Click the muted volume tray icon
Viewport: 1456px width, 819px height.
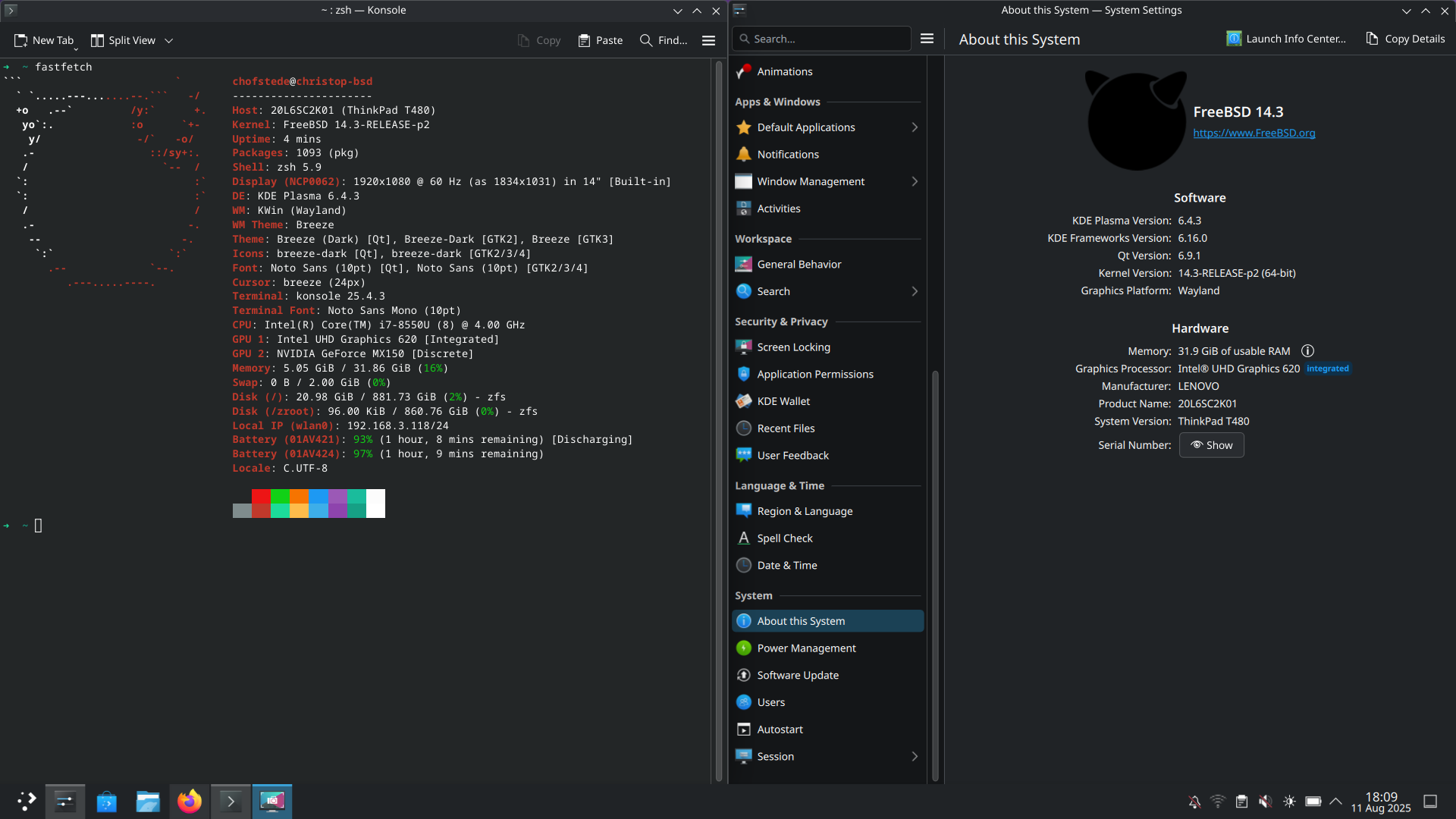(1265, 802)
